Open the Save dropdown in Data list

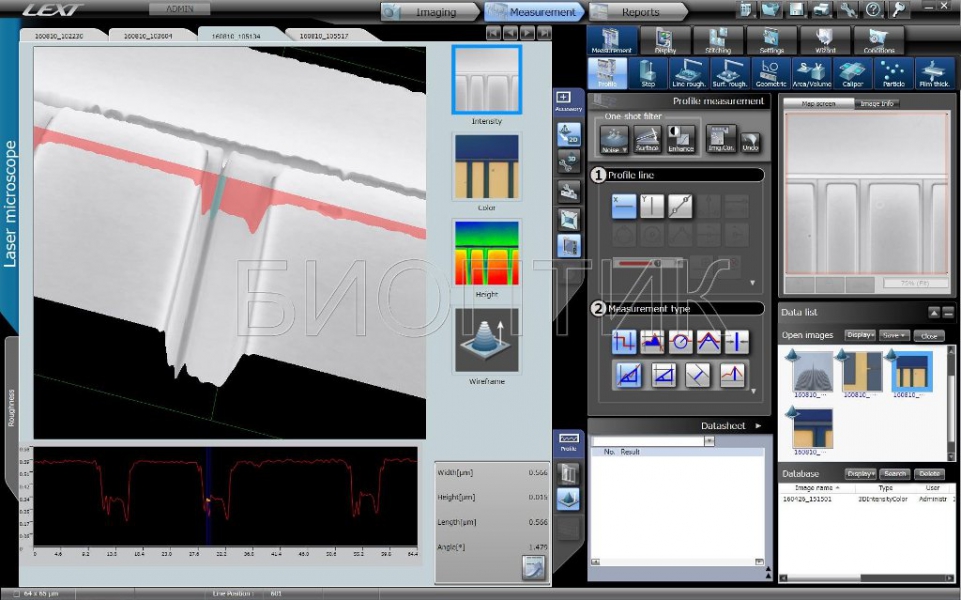[x=894, y=335]
